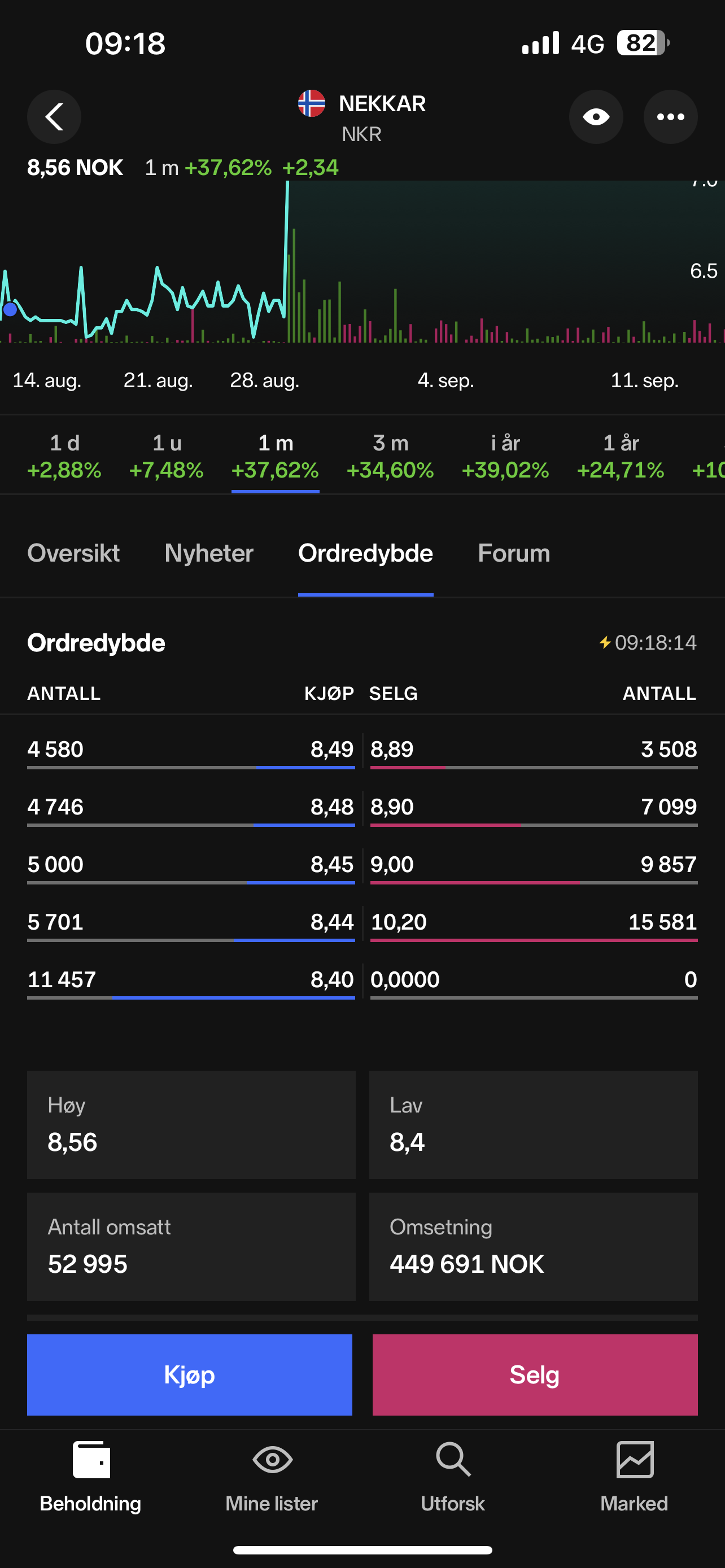Select bid price 8,49
Screen dimensions: 725x1568
[332, 750]
